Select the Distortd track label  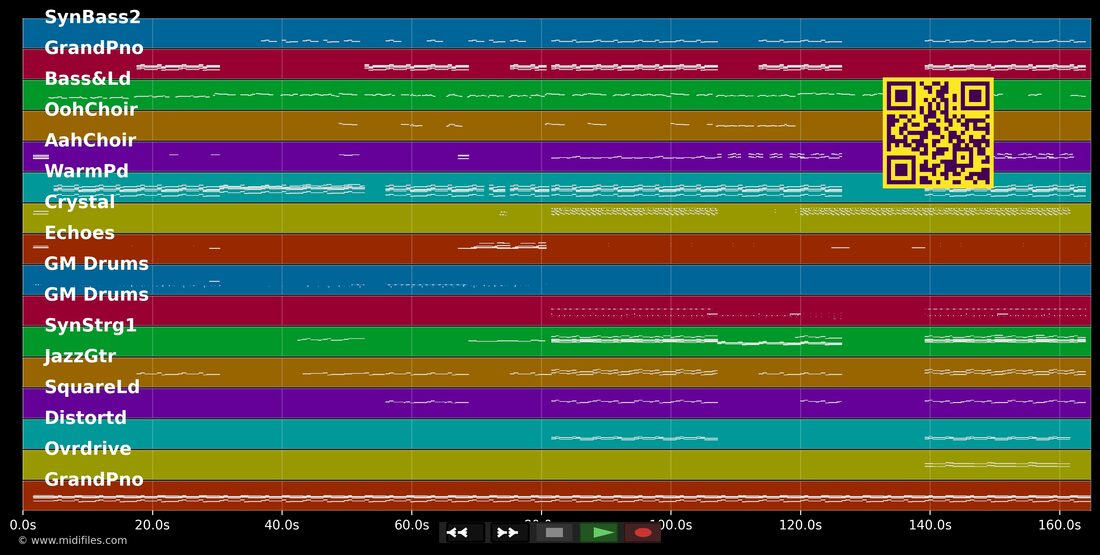[86, 418]
